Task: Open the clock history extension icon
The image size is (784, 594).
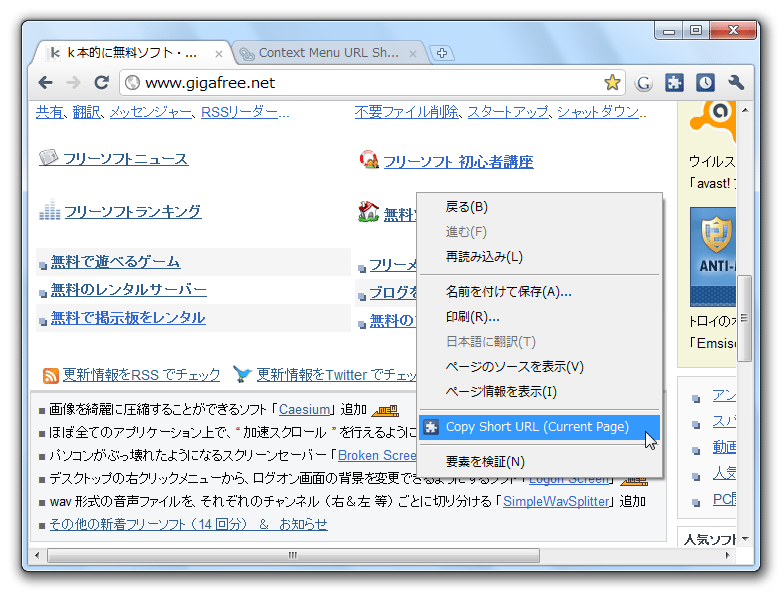Action: [705, 82]
